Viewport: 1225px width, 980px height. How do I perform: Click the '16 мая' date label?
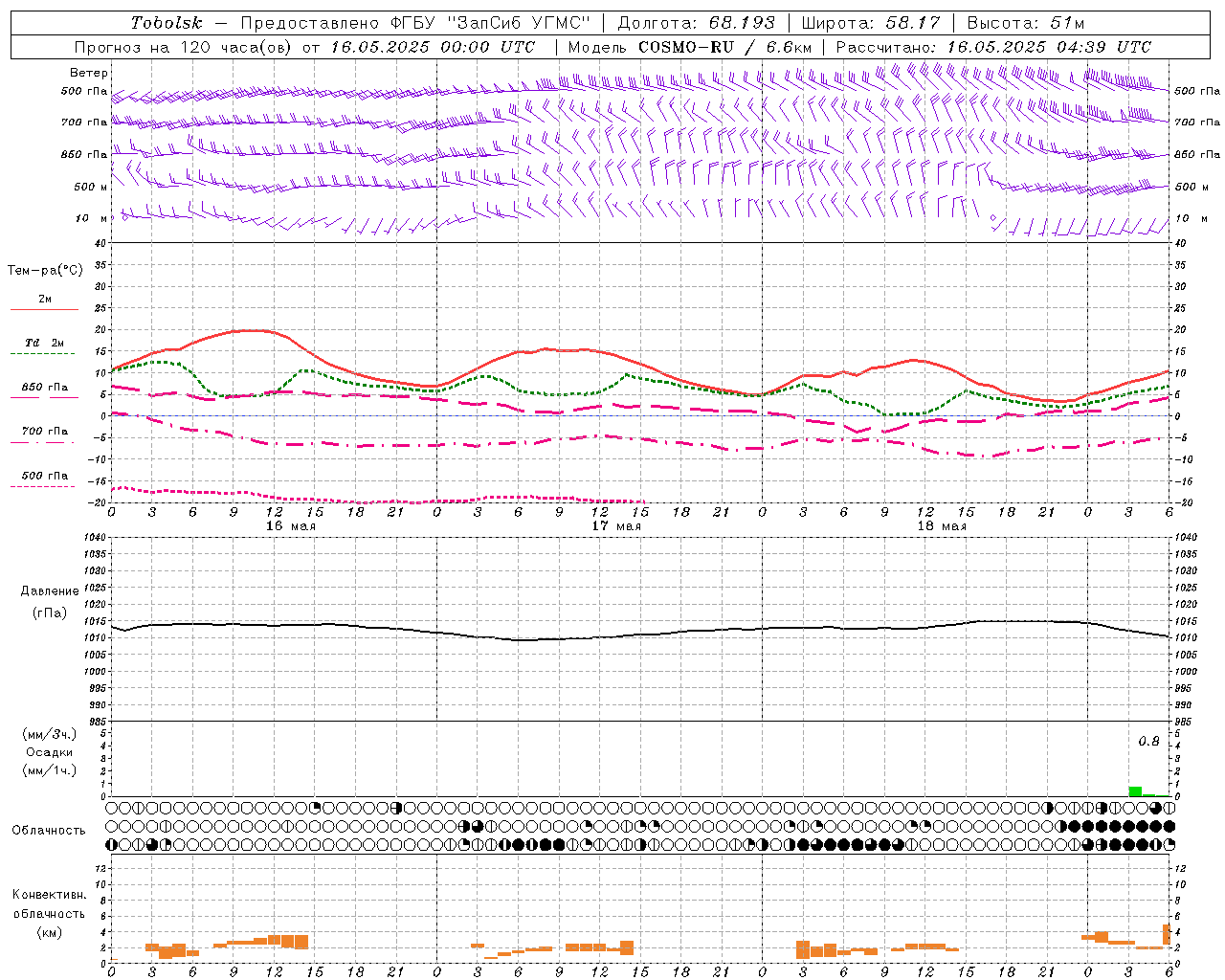[291, 526]
